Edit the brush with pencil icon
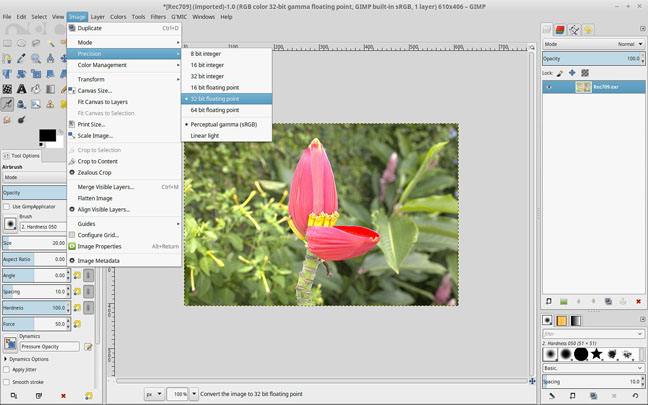 (552, 396)
